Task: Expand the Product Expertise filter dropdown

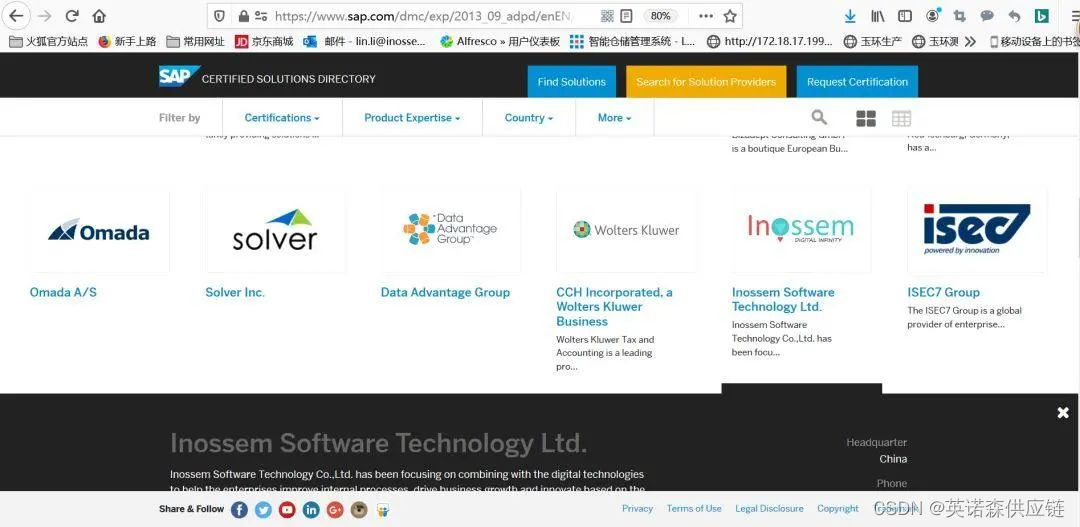Action: 412,118
